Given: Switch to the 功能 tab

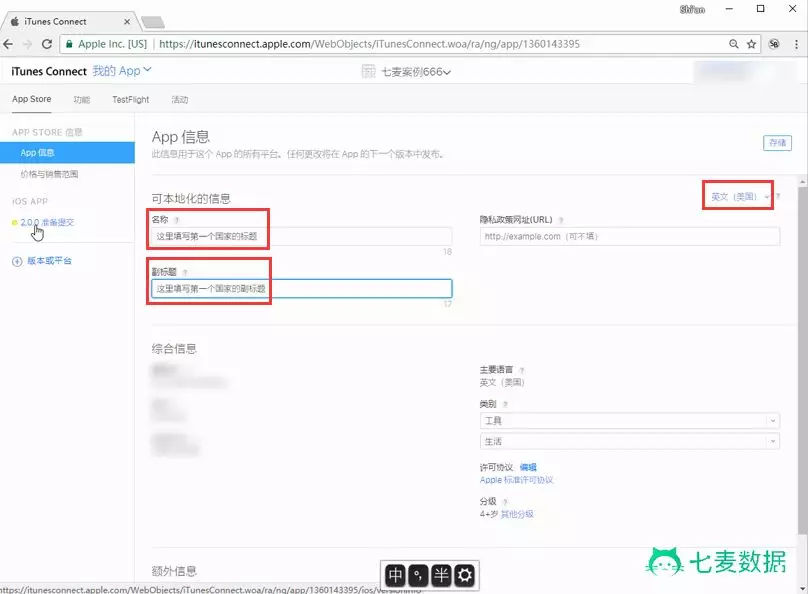Looking at the screenshot, I should pos(82,100).
